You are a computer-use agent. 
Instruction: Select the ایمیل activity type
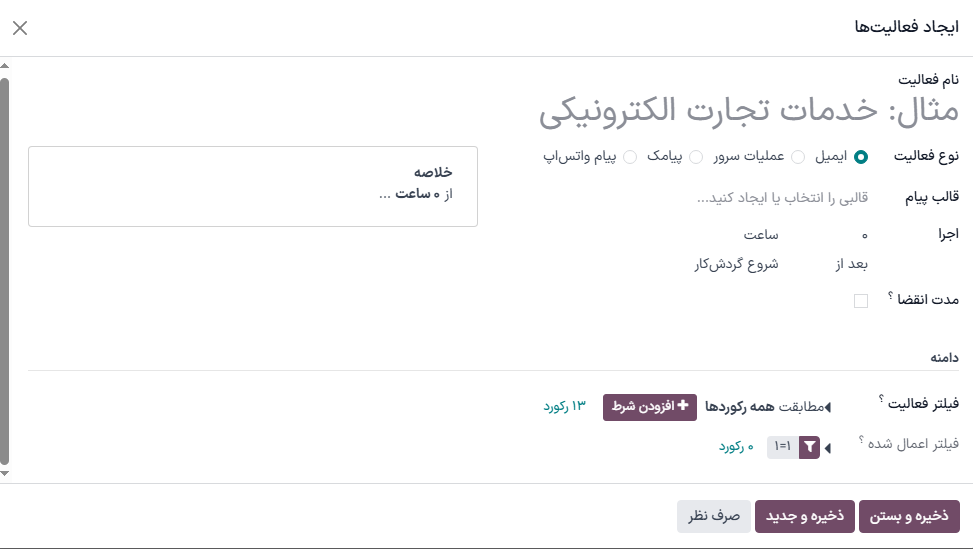[x=861, y=157]
